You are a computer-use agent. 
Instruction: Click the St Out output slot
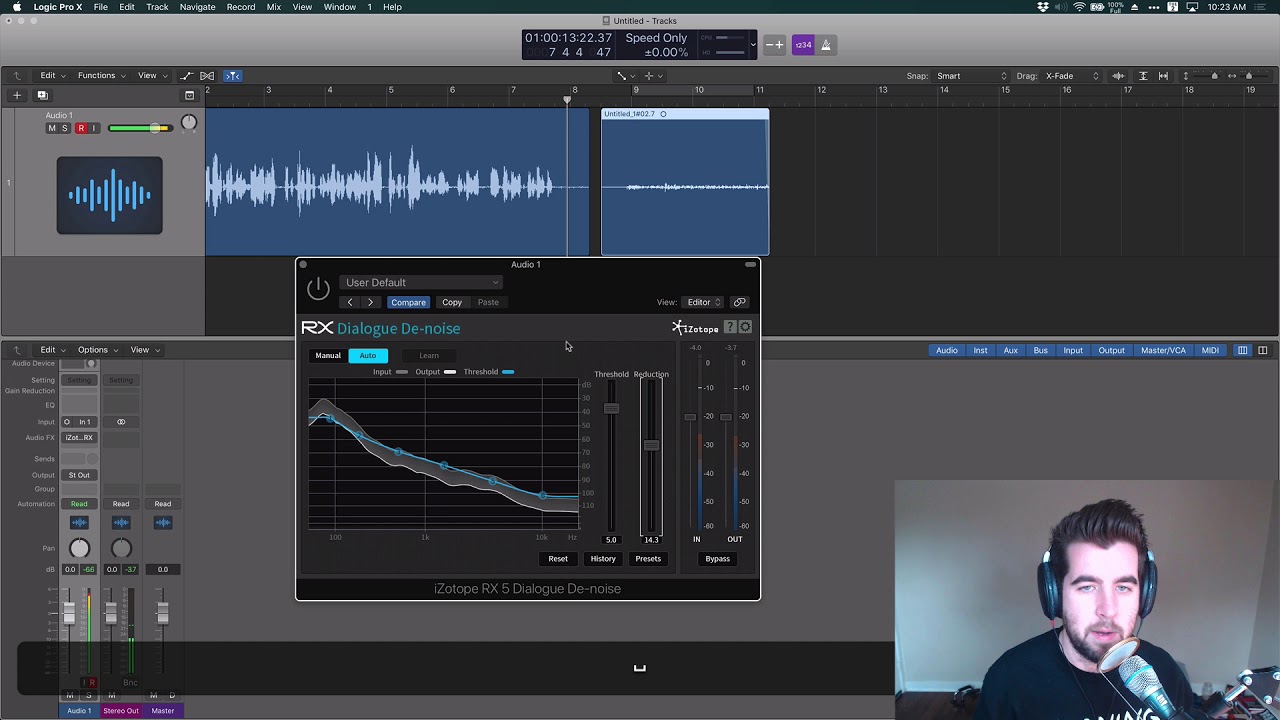[79, 475]
